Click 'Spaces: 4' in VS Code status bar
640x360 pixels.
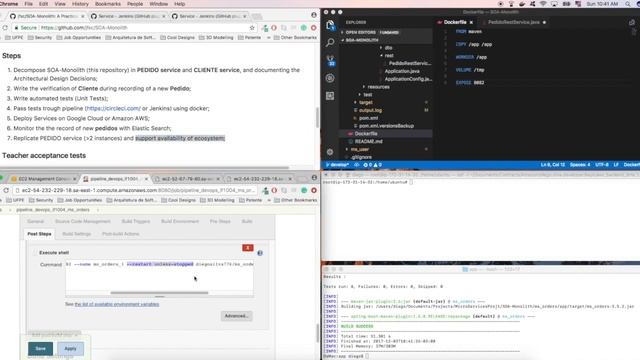(x=580, y=165)
